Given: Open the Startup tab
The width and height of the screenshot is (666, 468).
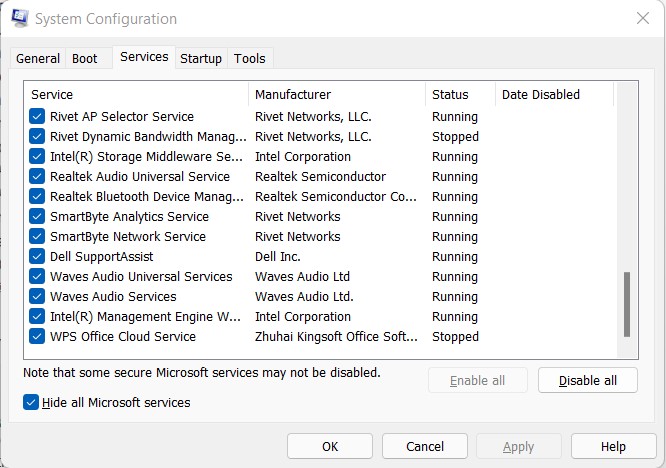Looking at the screenshot, I should 201,58.
